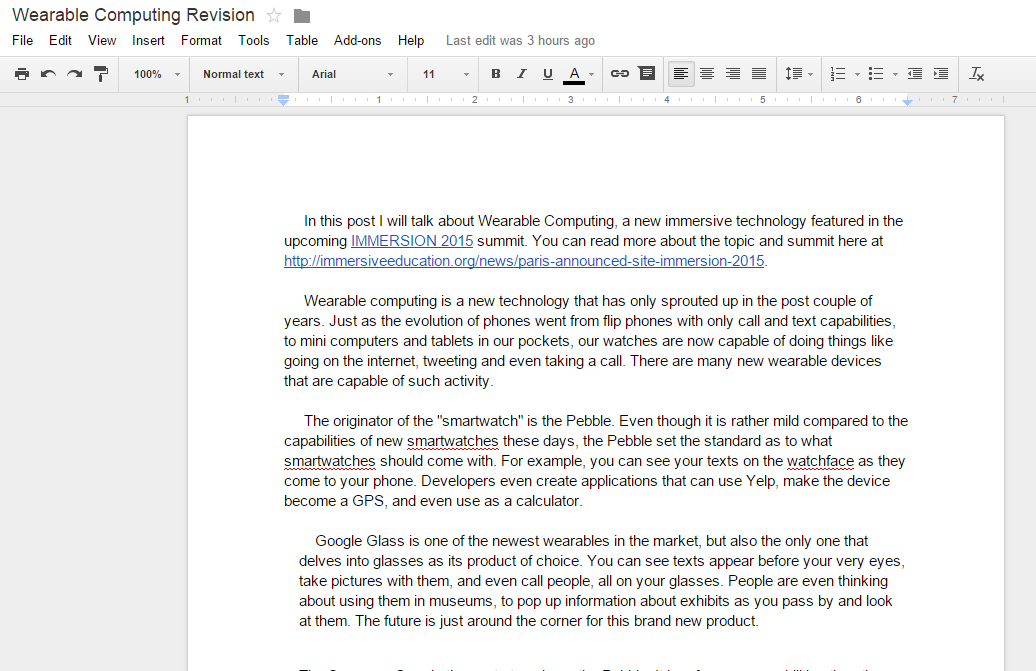Increase paragraph indent
The height and width of the screenshot is (671, 1036).
coord(941,74)
